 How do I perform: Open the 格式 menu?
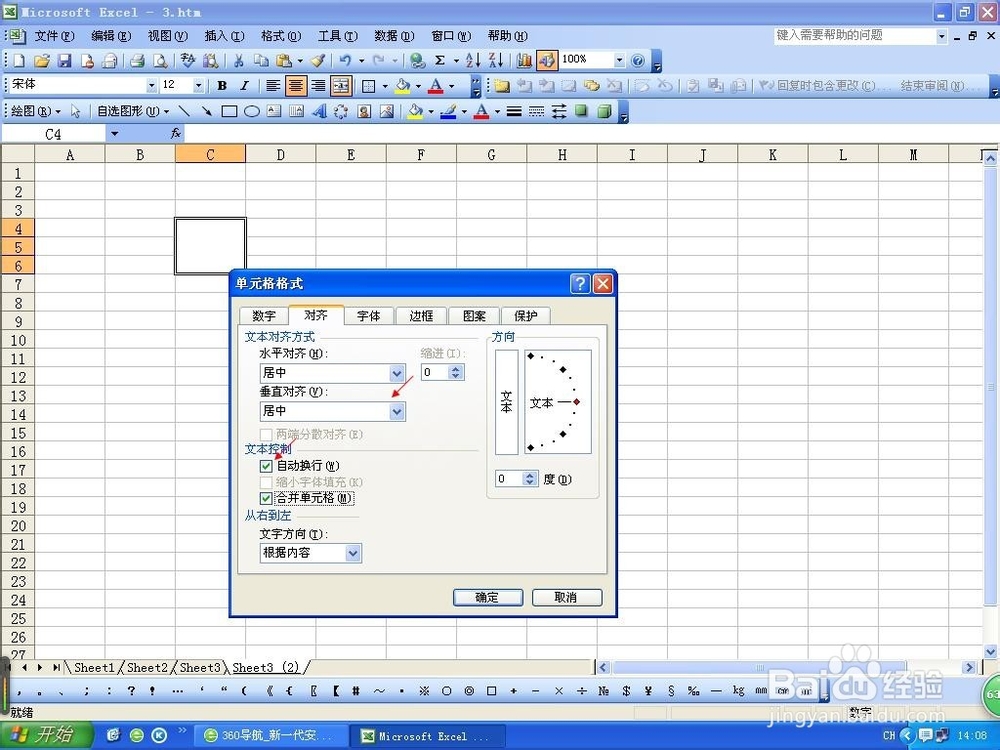(x=281, y=36)
